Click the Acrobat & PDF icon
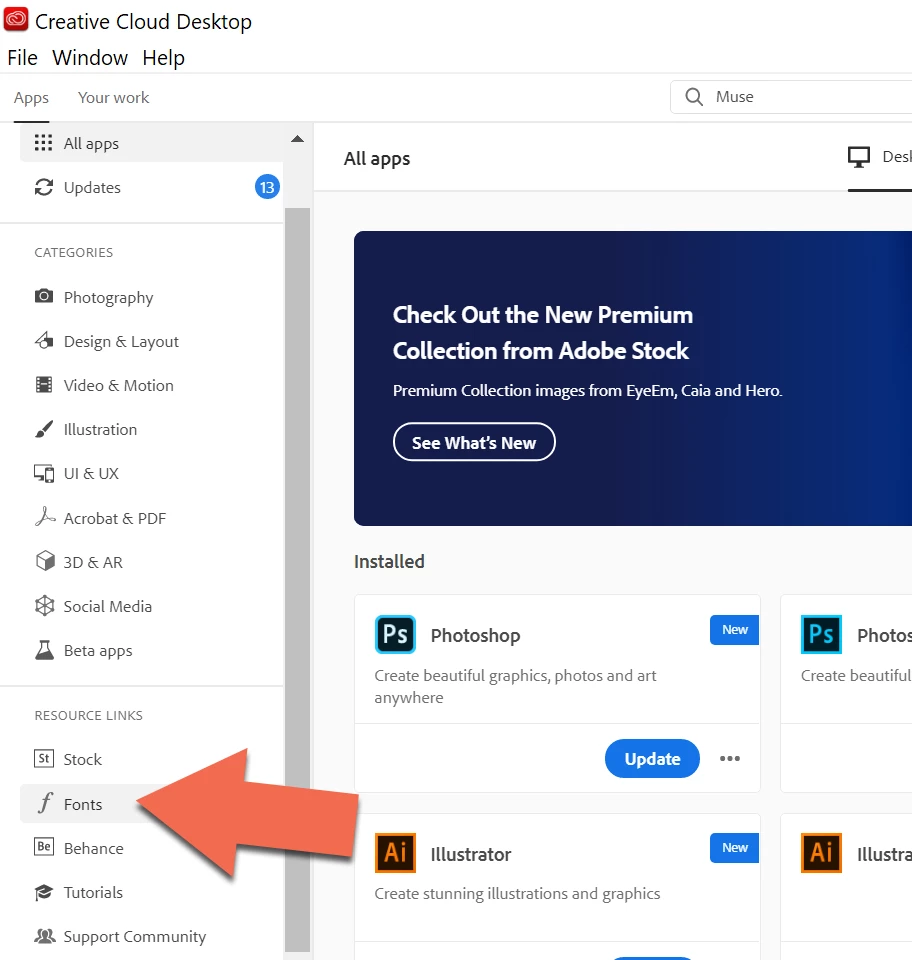This screenshot has width=912, height=960. coord(44,517)
